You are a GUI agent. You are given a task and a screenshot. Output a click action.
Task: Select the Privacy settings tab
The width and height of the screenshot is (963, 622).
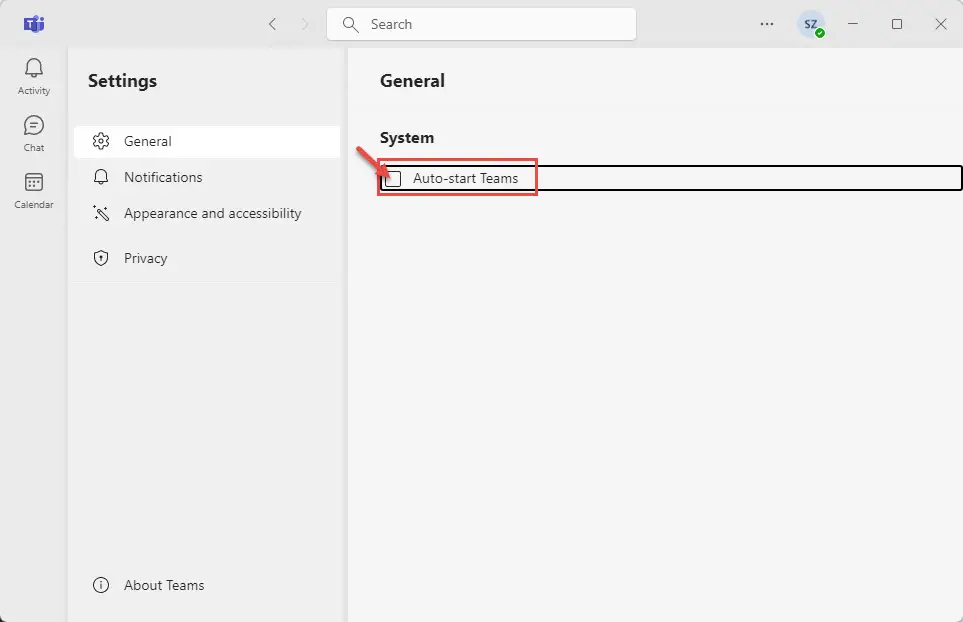tap(207, 258)
